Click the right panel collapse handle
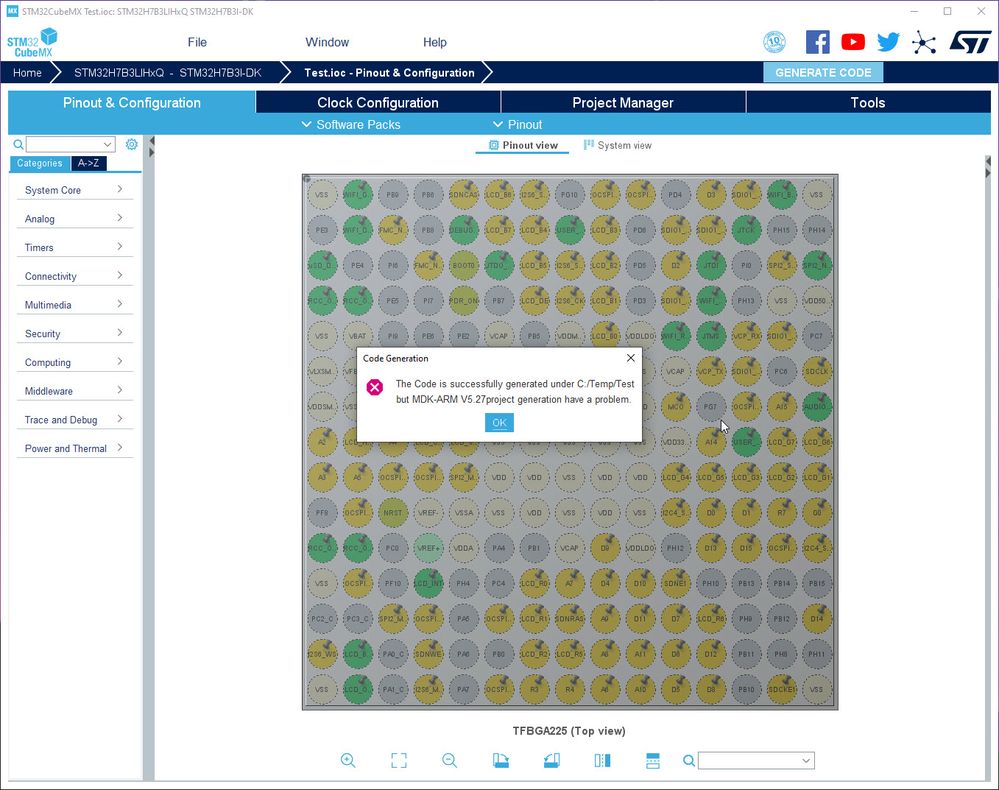Viewport: 999px width, 790px height. (988, 166)
